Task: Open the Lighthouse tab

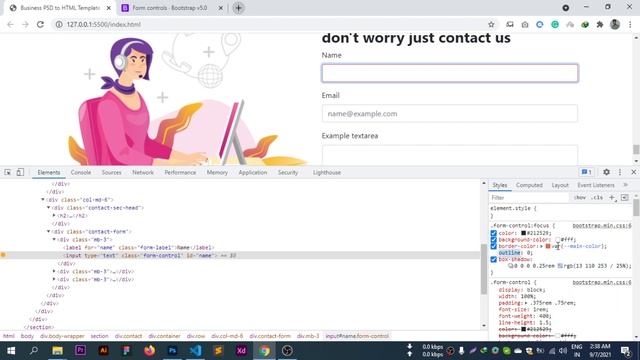Action: click(327, 172)
